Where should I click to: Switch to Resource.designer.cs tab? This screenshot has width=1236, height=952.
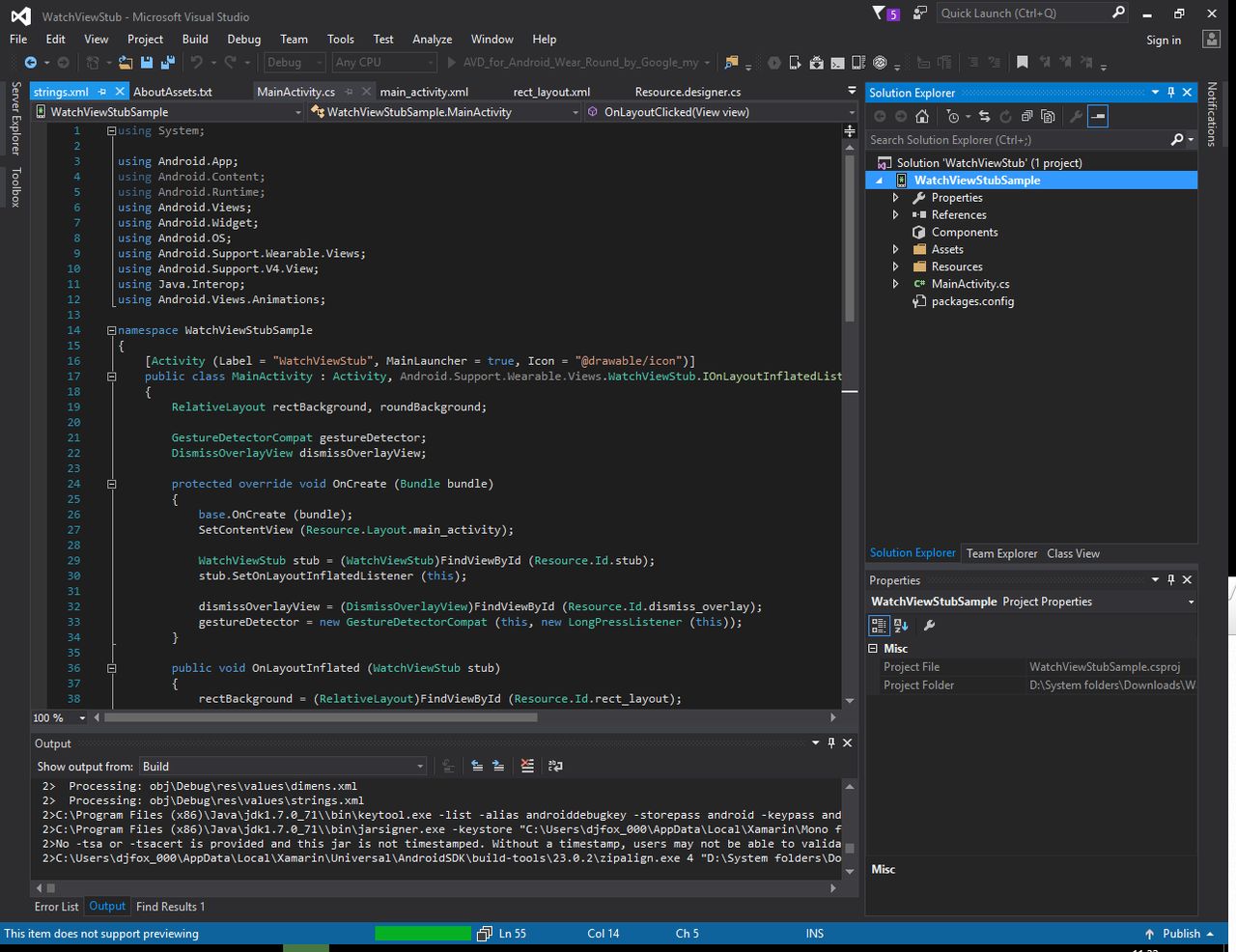pyautogui.click(x=688, y=92)
